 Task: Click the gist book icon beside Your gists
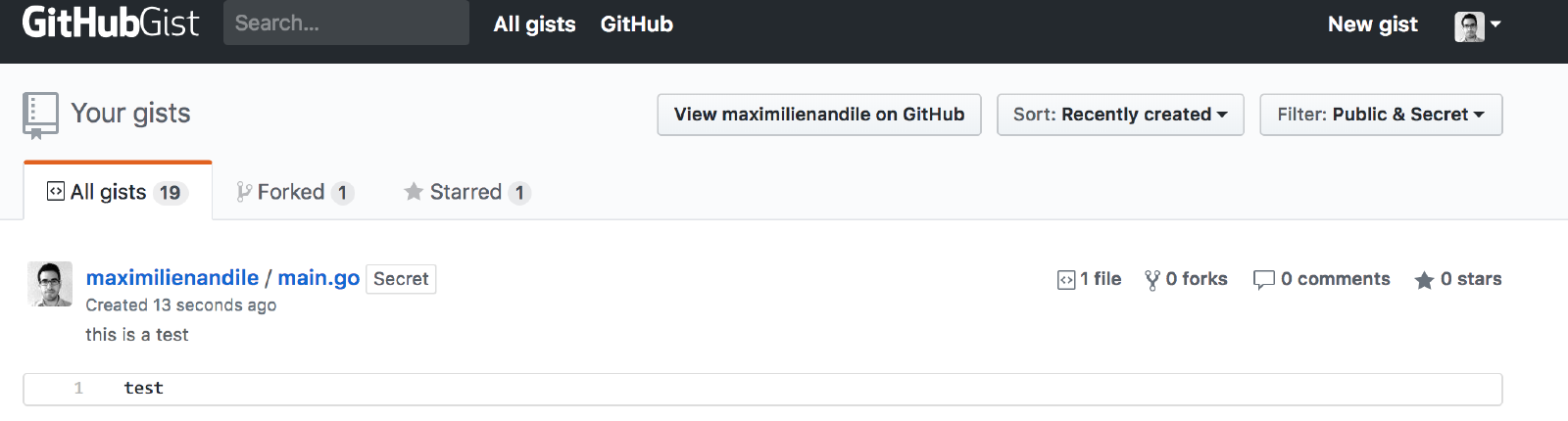point(40,115)
